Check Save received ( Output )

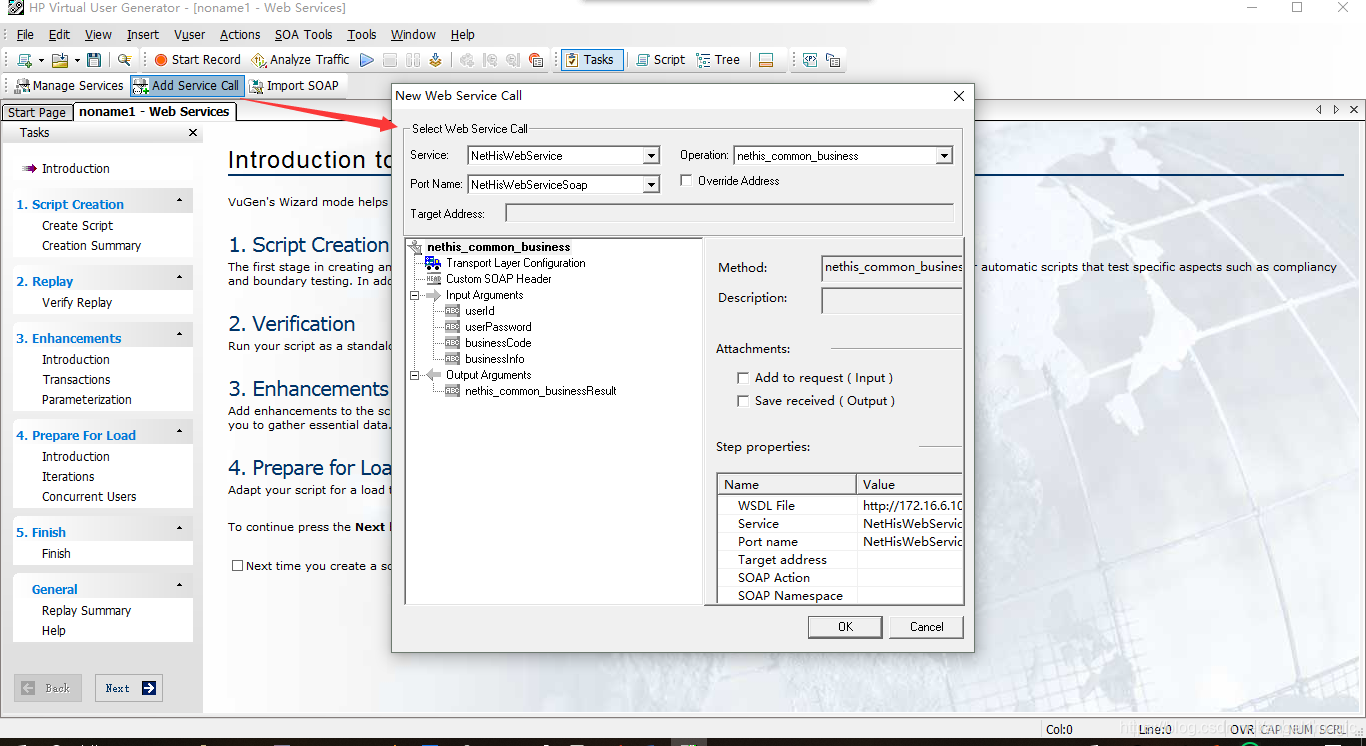[742, 401]
